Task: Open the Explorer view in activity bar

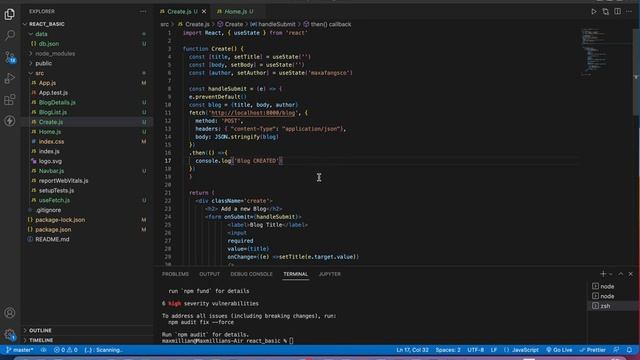Action: click(x=9, y=14)
